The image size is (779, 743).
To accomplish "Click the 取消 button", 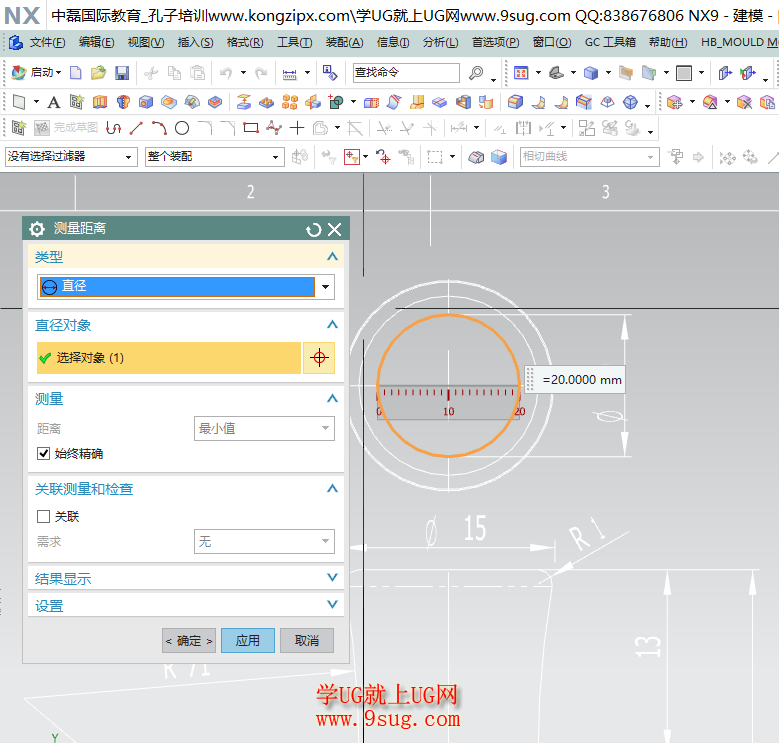I will click(x=307, y=641).
